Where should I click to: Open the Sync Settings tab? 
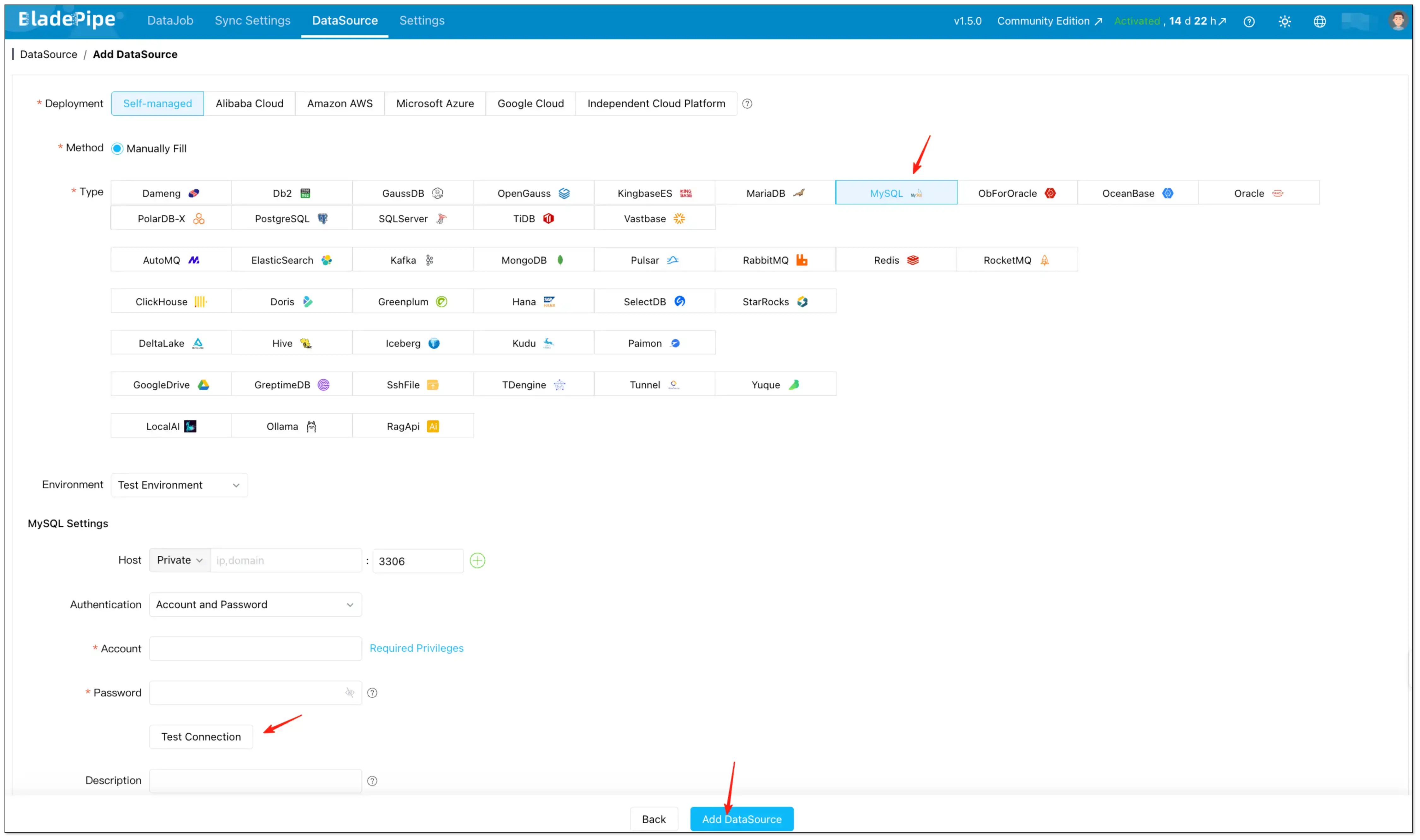tap(252, 21)
